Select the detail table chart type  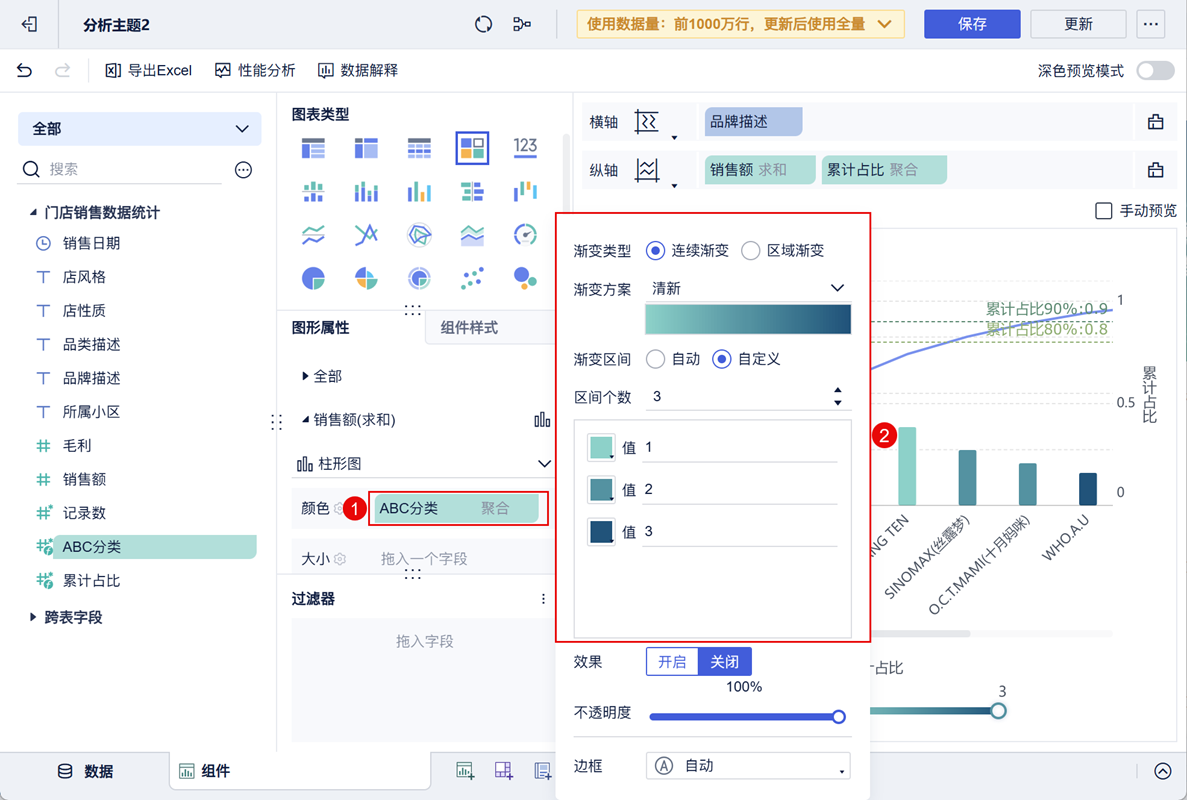click(419, 148)
